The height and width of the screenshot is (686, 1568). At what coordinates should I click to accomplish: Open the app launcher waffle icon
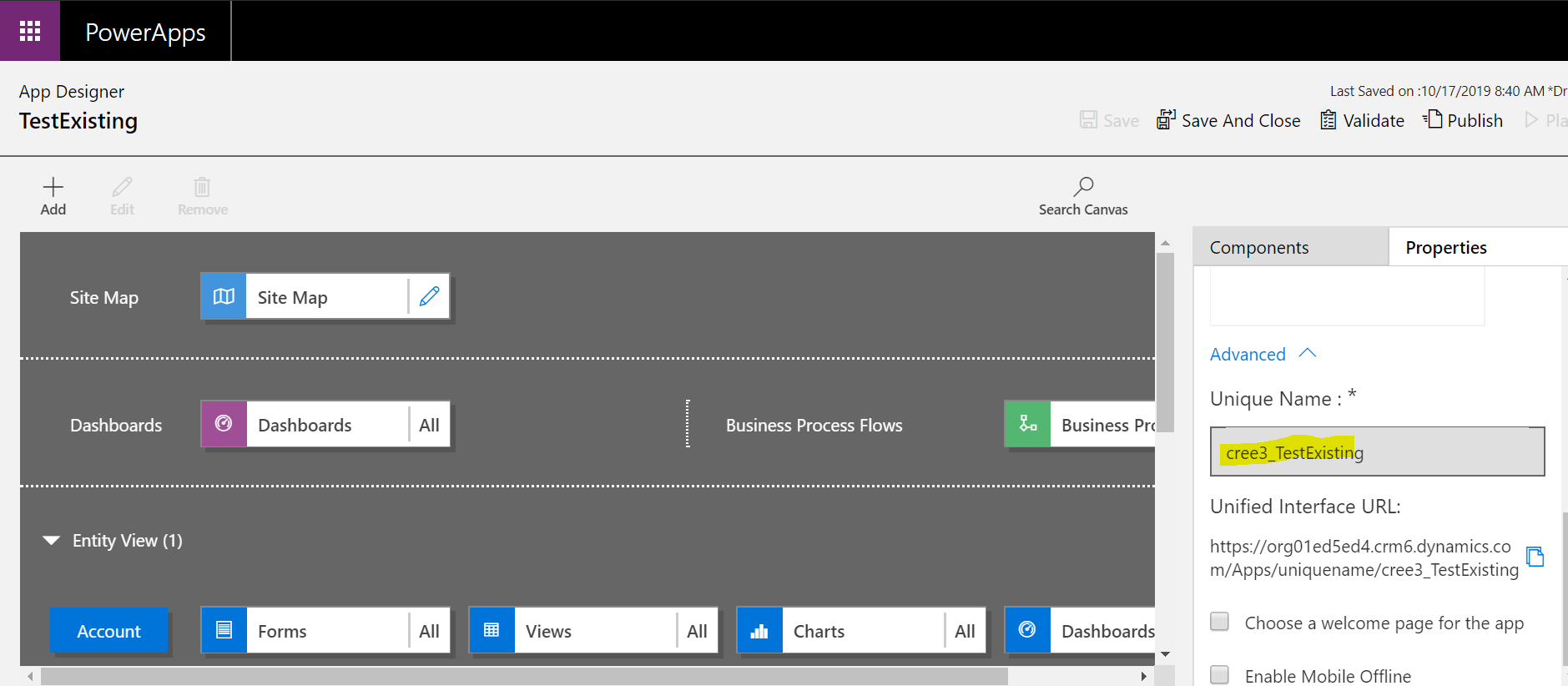30,31
